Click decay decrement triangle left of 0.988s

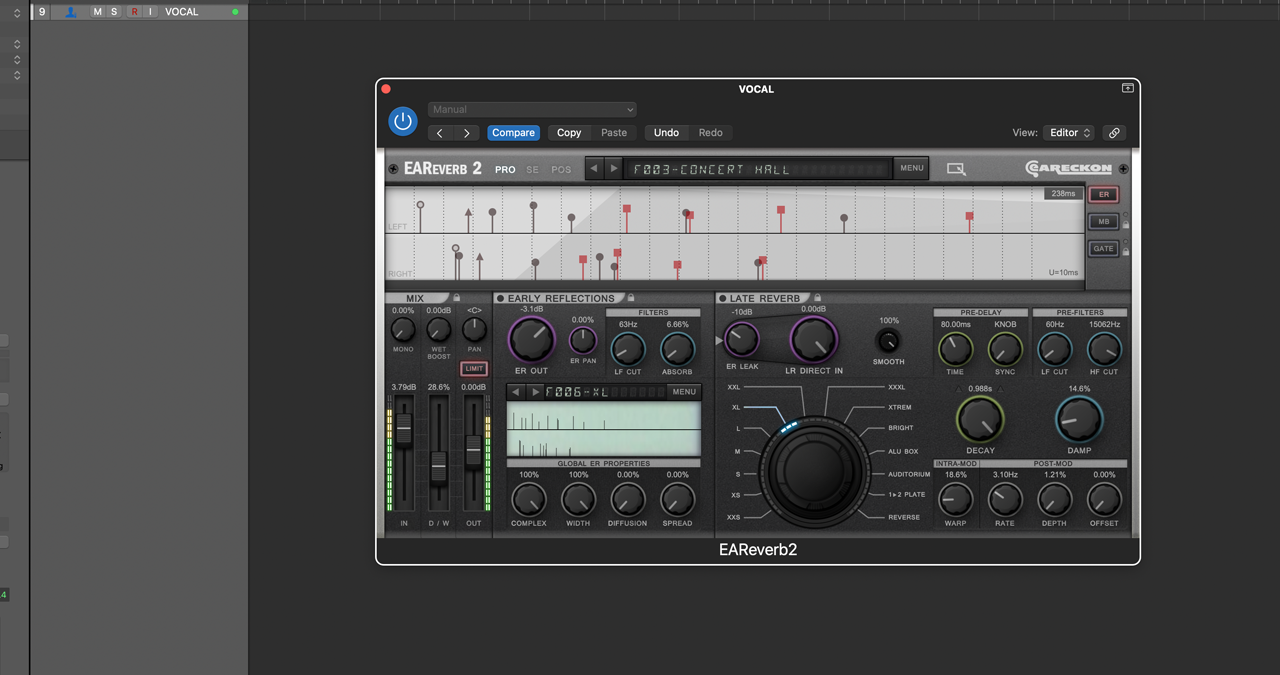(x=961, y=388)
